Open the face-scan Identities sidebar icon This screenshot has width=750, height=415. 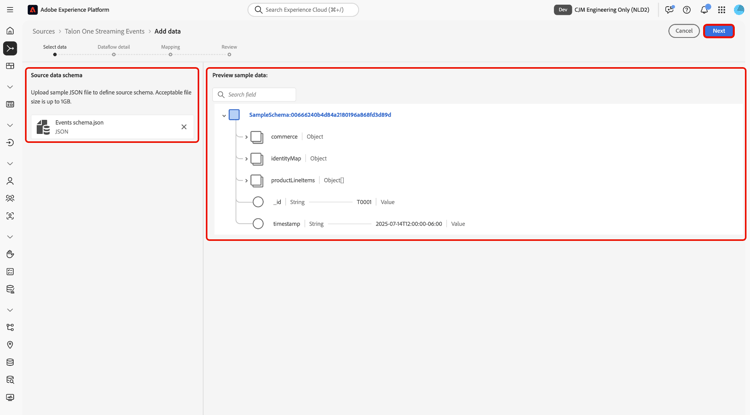(10, 216)
